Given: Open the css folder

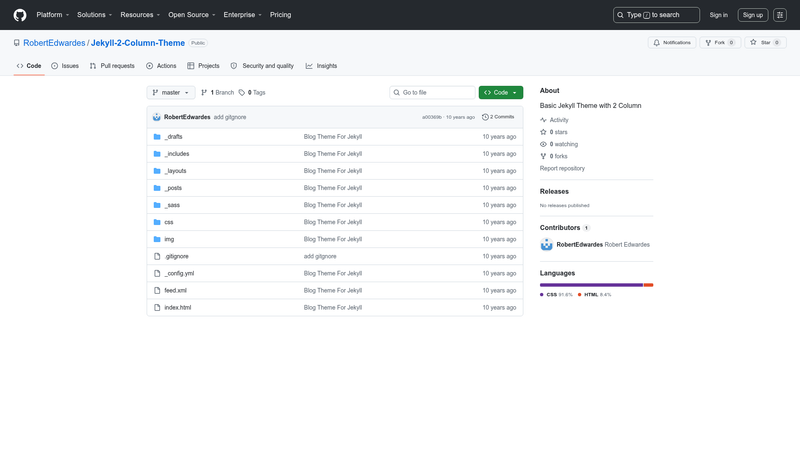Looking at the screenshot, I should pyautogui.click(x=169, y=222).
